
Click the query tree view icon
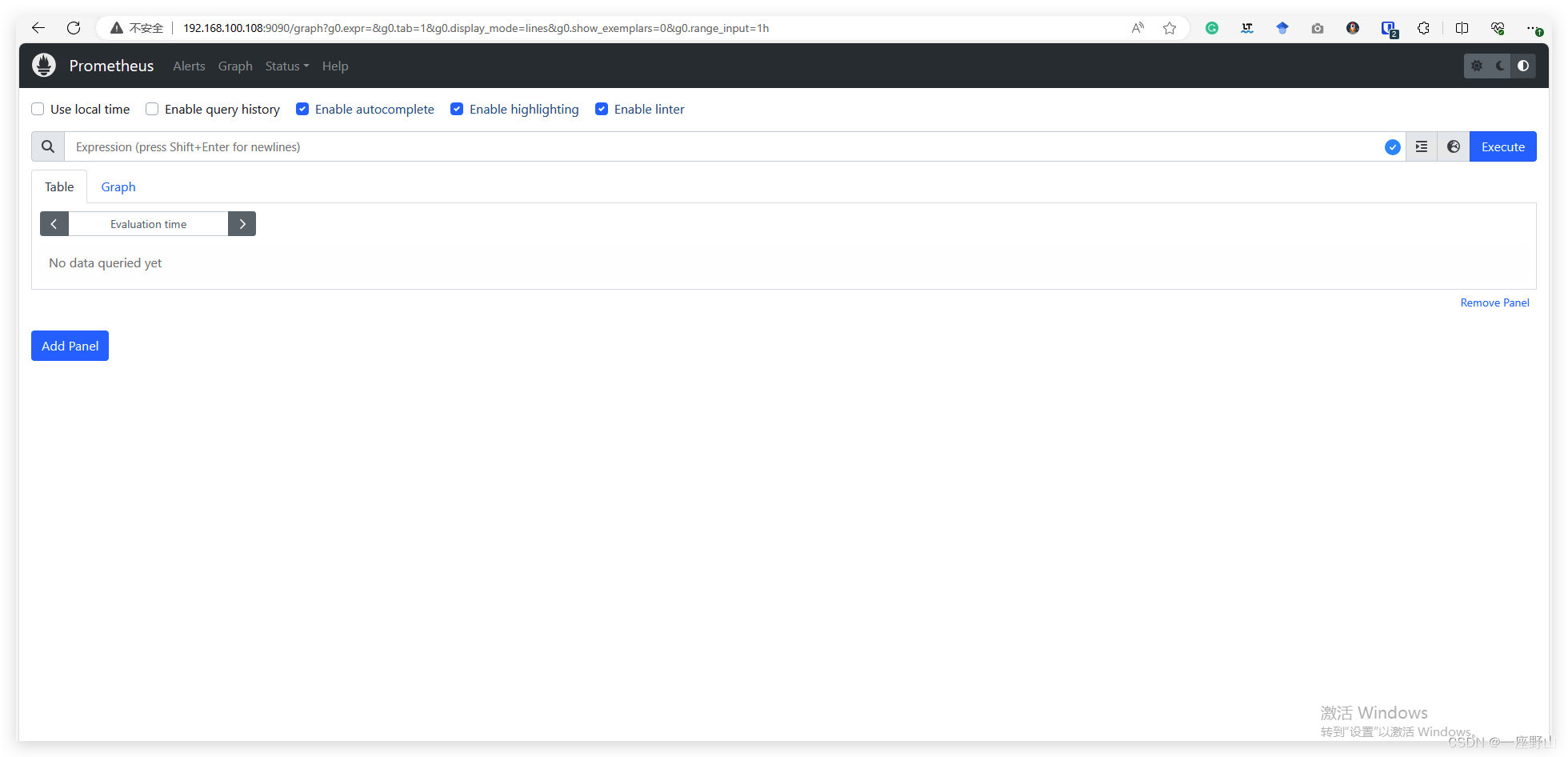point(1422,146)
